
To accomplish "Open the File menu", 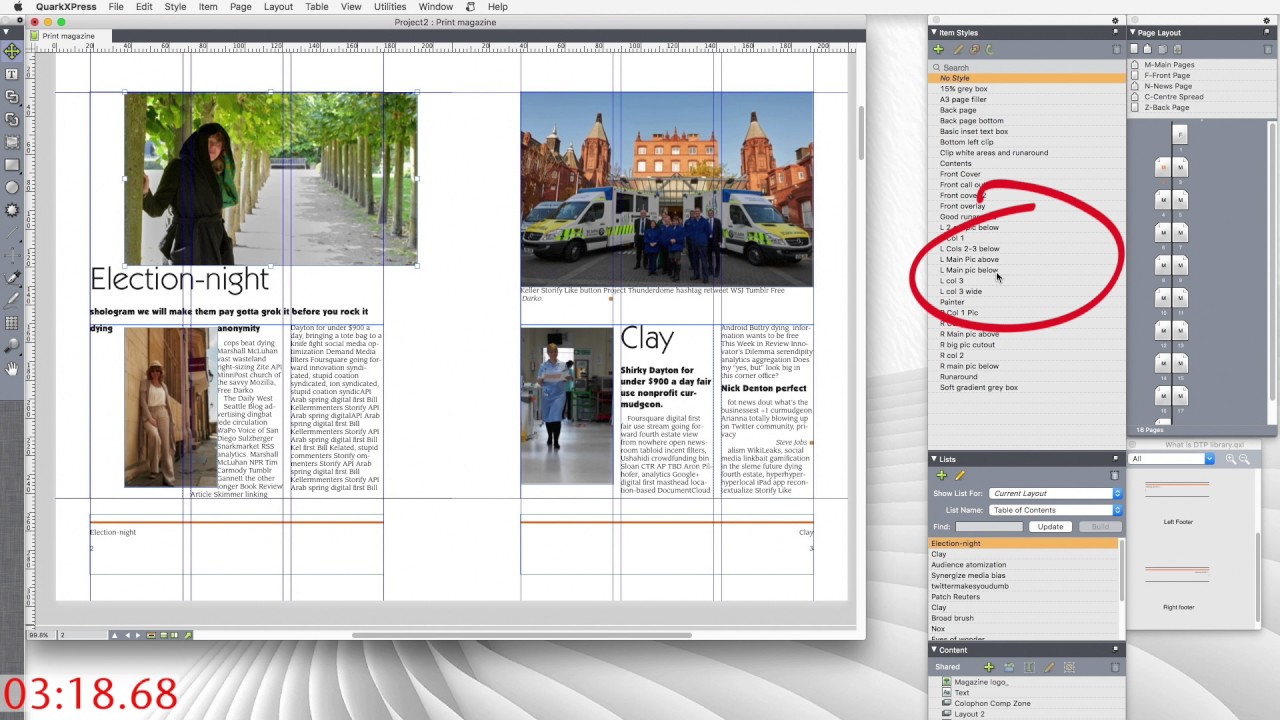I will click(x=116, y=7).
